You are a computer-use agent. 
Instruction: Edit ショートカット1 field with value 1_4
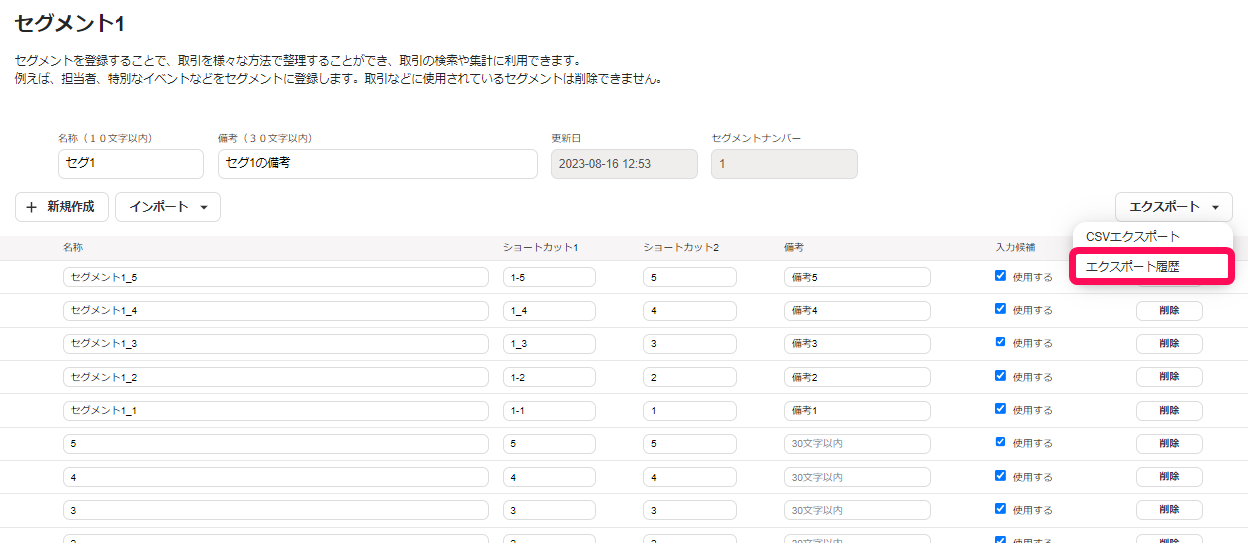point(549,311)
